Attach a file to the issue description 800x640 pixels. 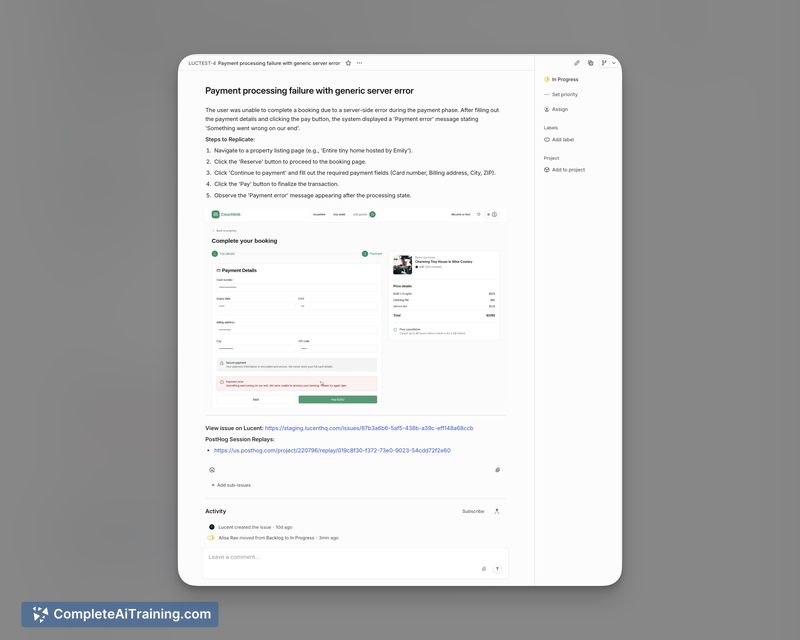[x=497, y=469]
